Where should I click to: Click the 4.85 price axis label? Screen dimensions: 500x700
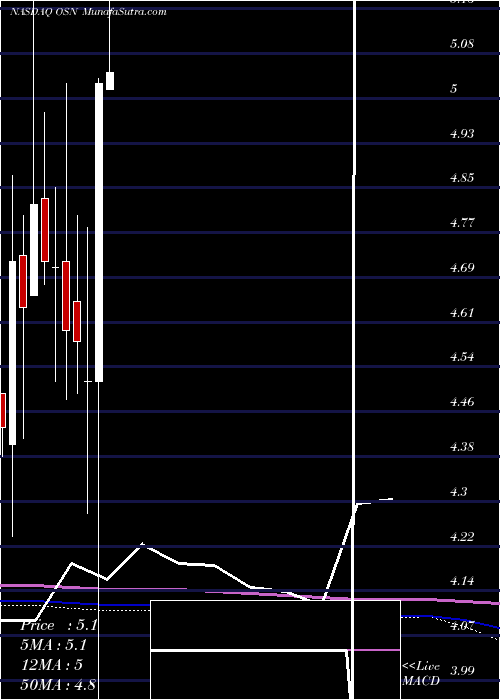[462, 178]
